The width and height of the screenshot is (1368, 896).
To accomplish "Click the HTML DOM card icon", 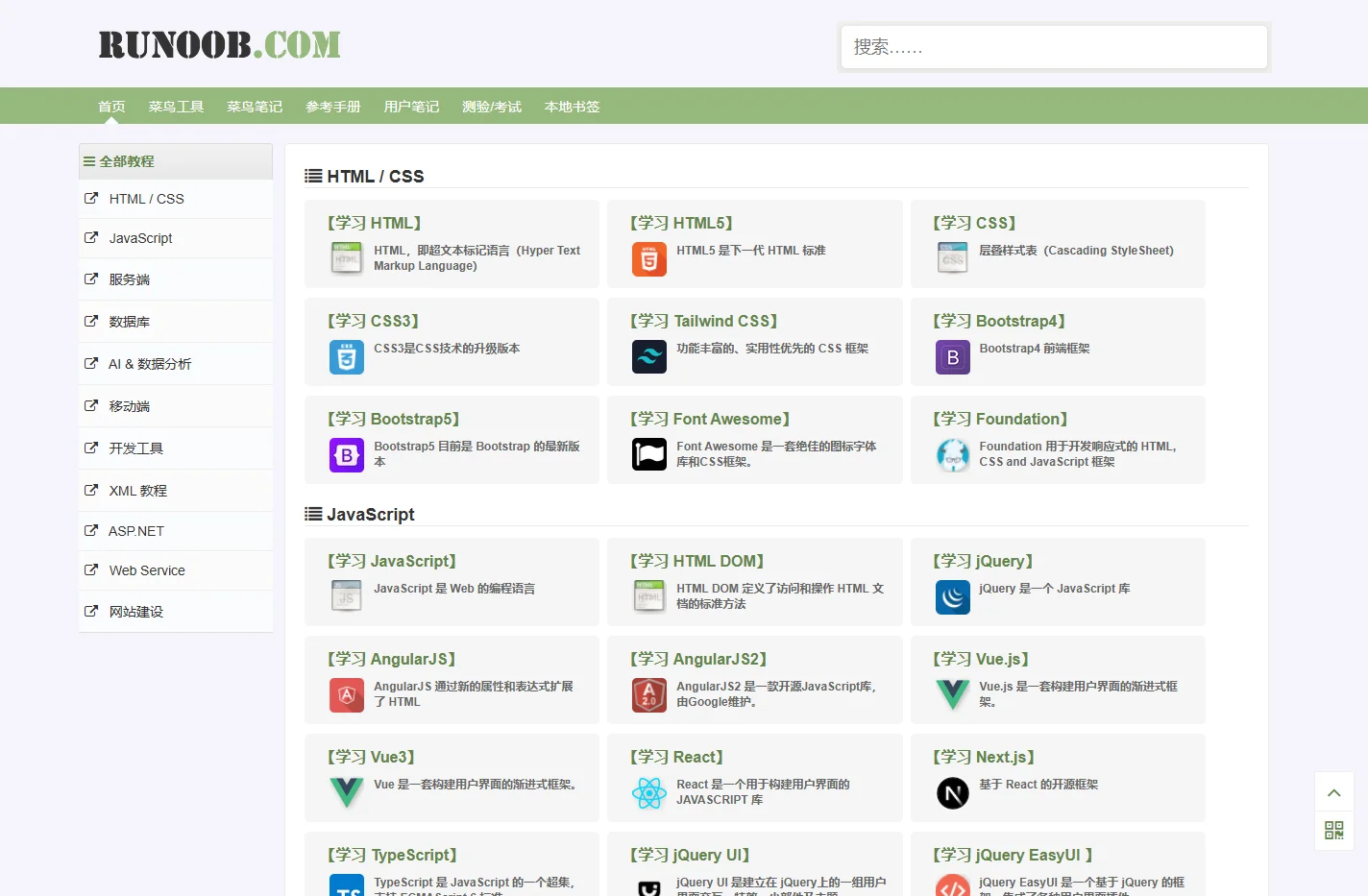I will [648, 597].
